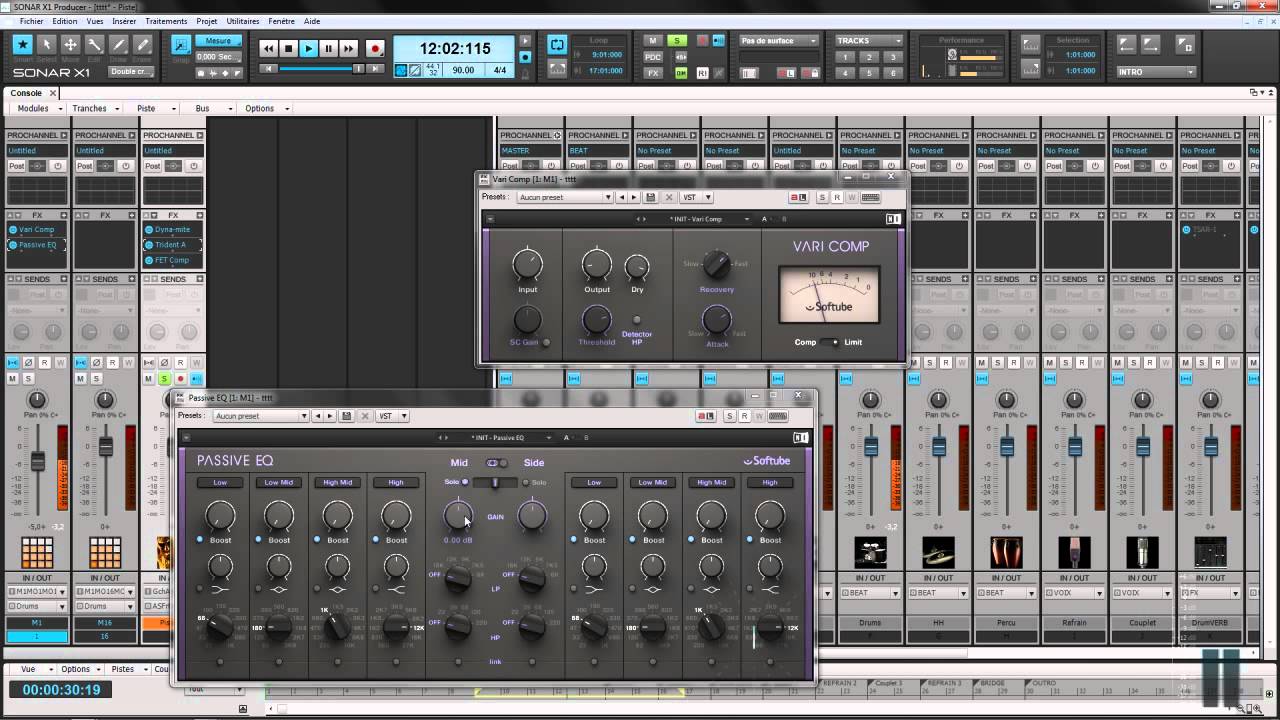Click the Vari Comp FX slot
1280x720 pixels.
[37, 230]
